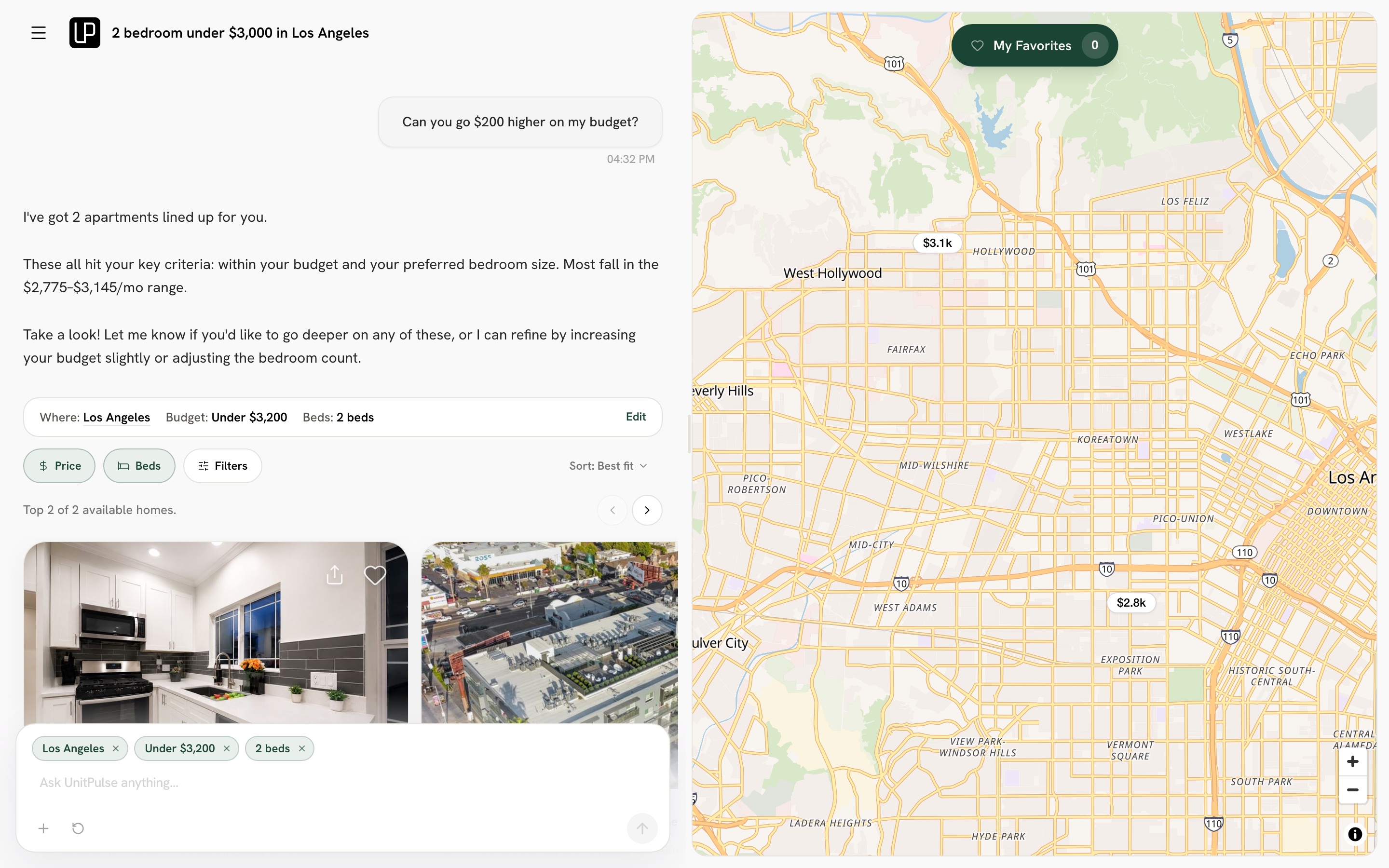Click the West Hollywood map label

(832, 273)
